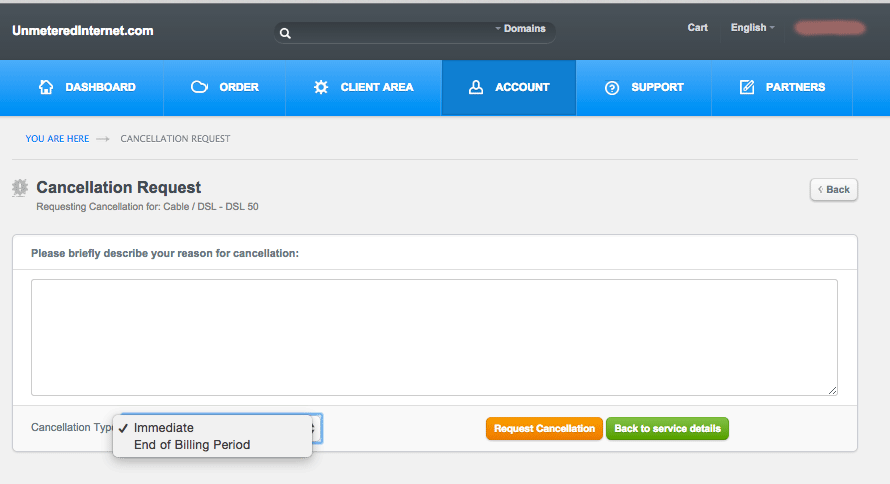890x484 pixels.
Task: Choose Immediate cancellation type option
Action: 212,428
